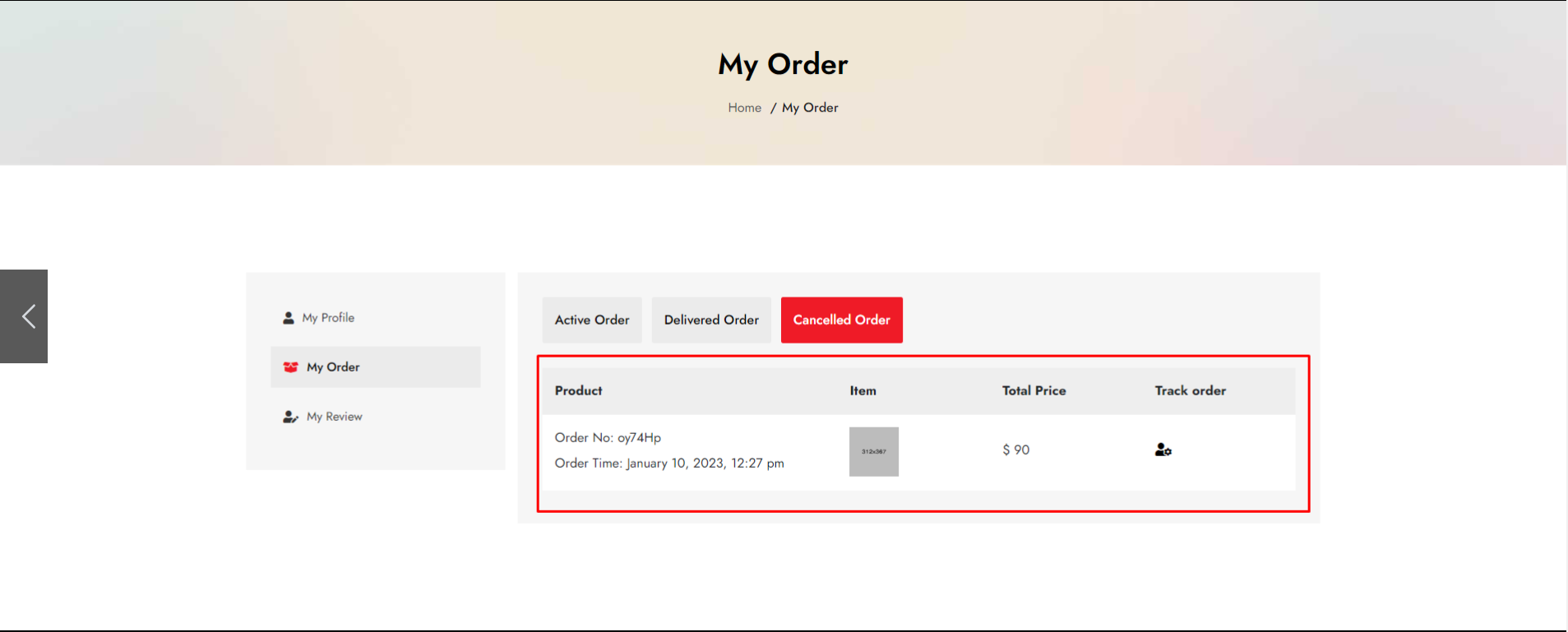The height and width of the screenshot is (632, 1568).
Task: Click the My Review user-edit icon
Action: pos(290,417)
